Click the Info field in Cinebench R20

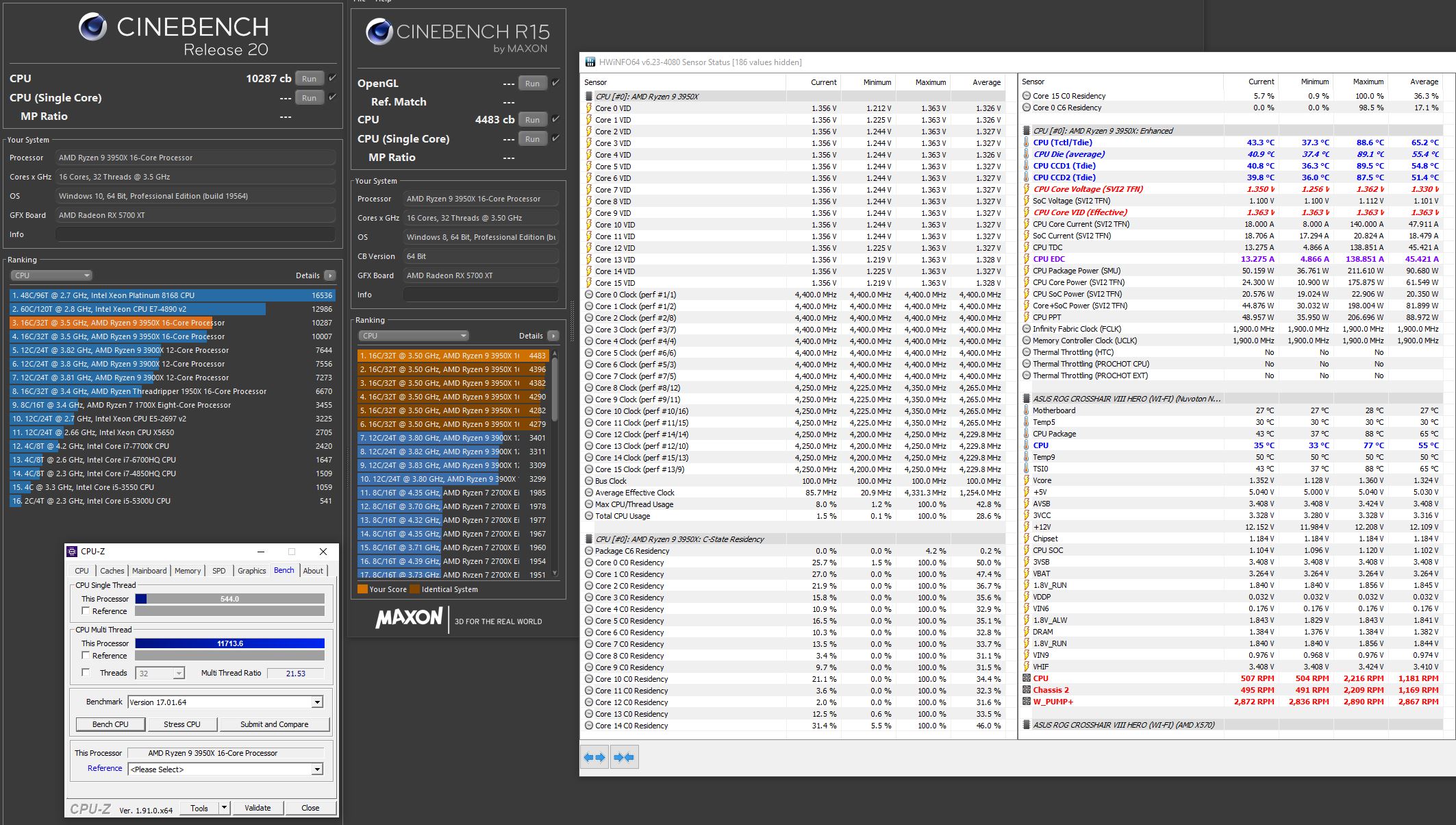[x=195, y=234]
